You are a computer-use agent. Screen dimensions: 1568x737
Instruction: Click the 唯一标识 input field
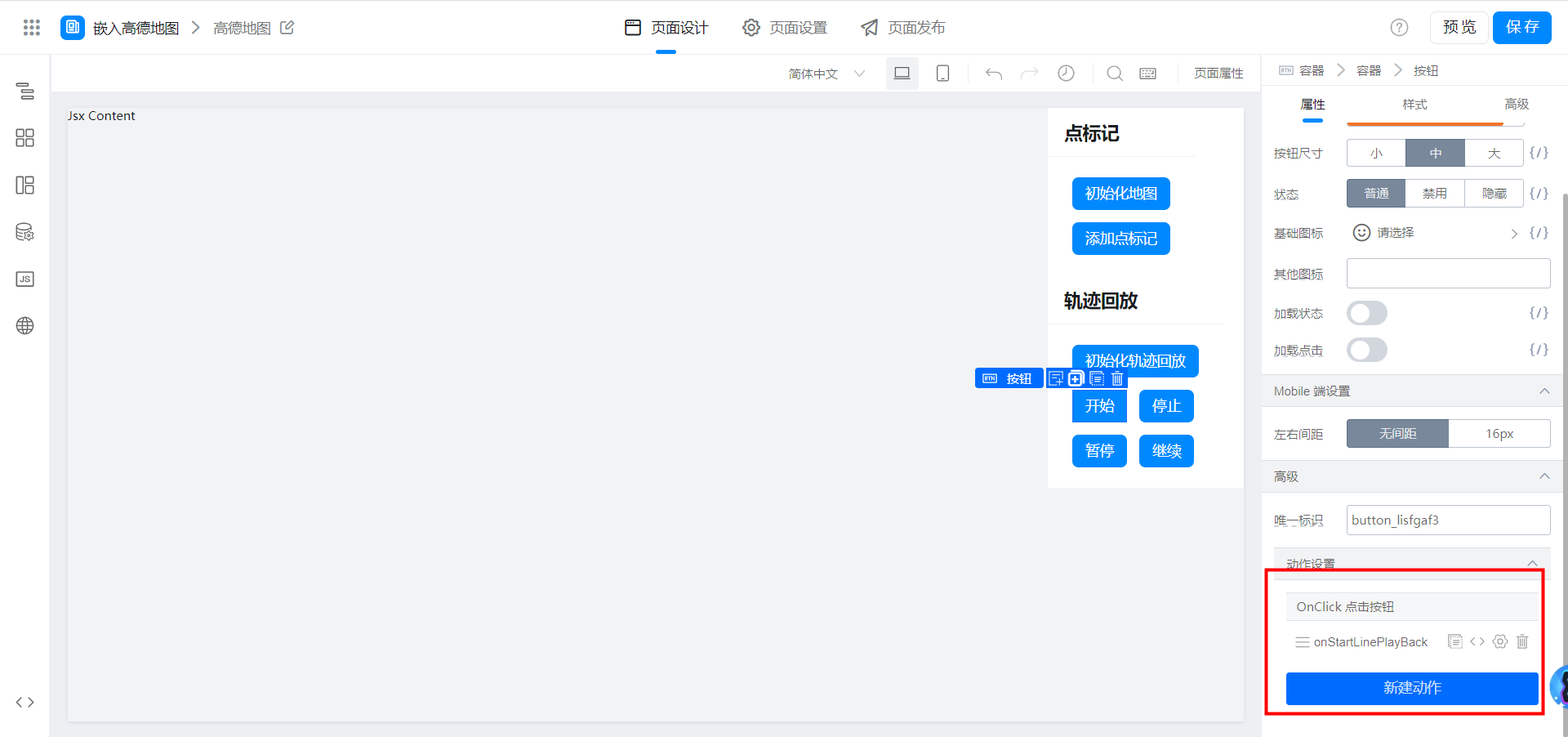click(x=1448, y=520)
